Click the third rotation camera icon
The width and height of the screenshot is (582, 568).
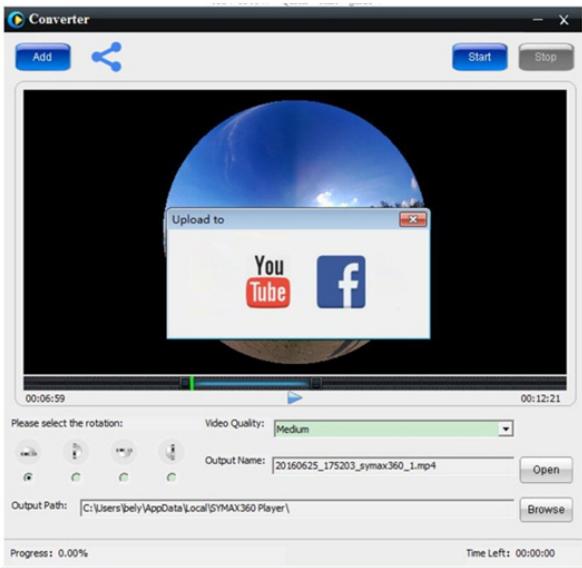pos(124,451)
